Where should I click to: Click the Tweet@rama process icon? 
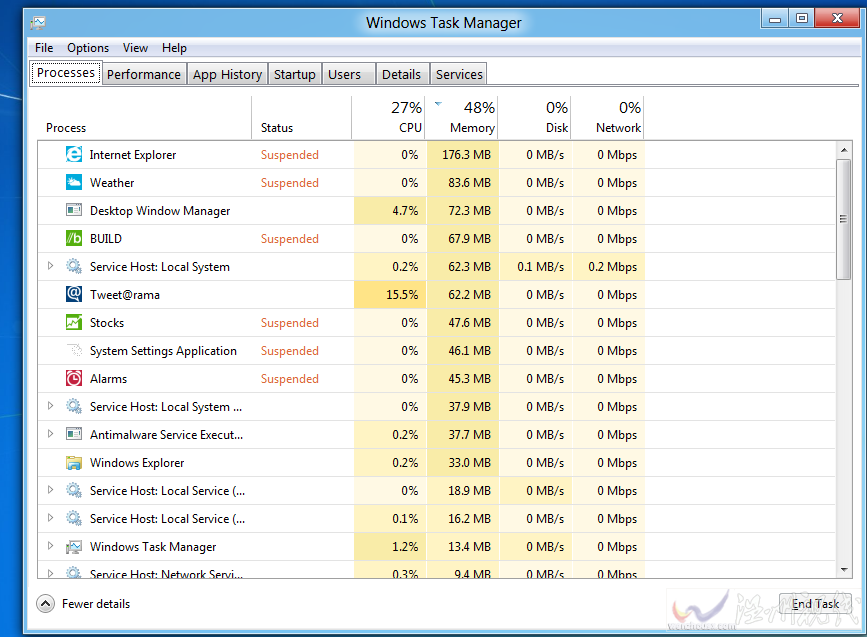[74, 294]
